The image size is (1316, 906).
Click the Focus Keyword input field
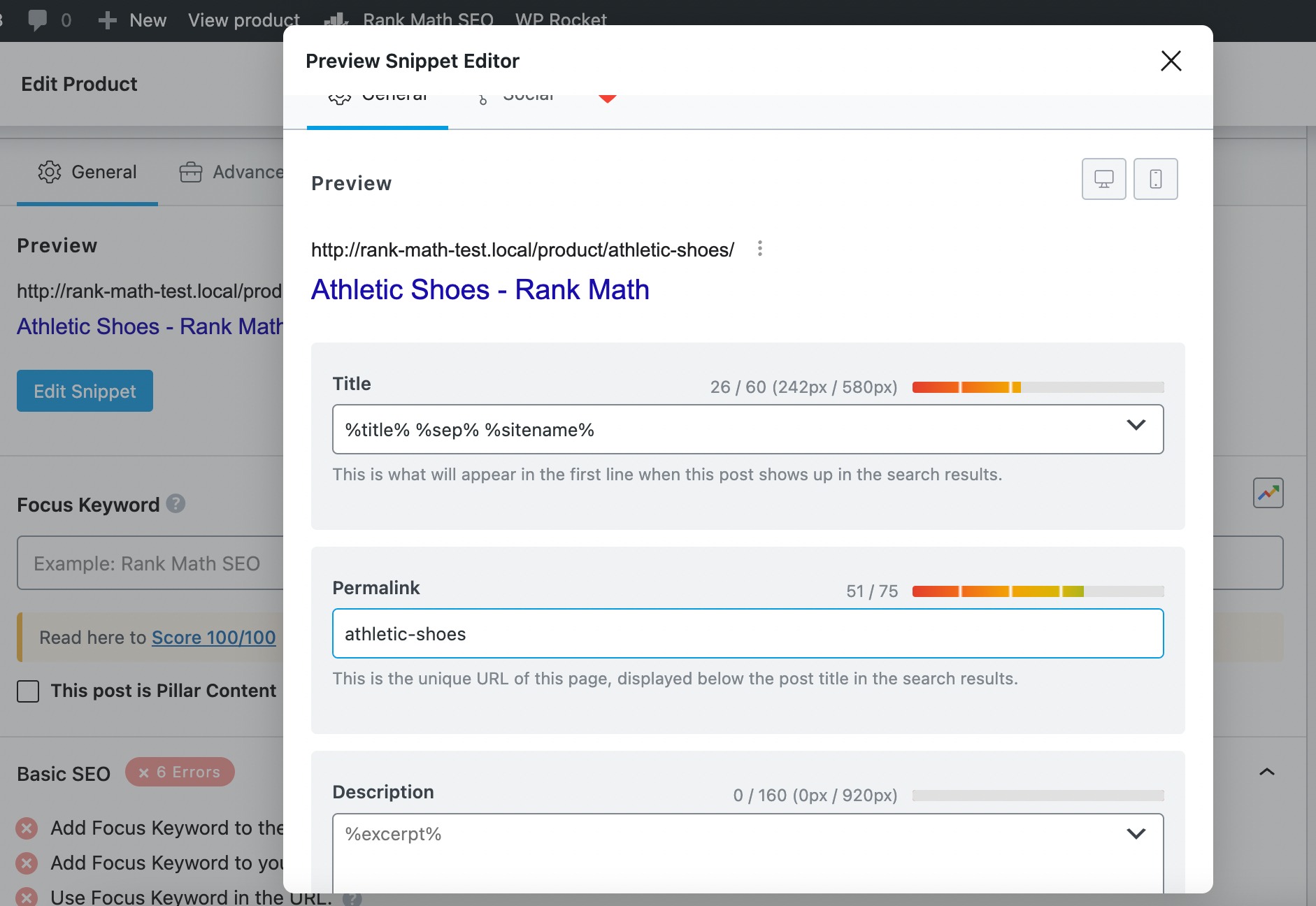tap(150, 563)
